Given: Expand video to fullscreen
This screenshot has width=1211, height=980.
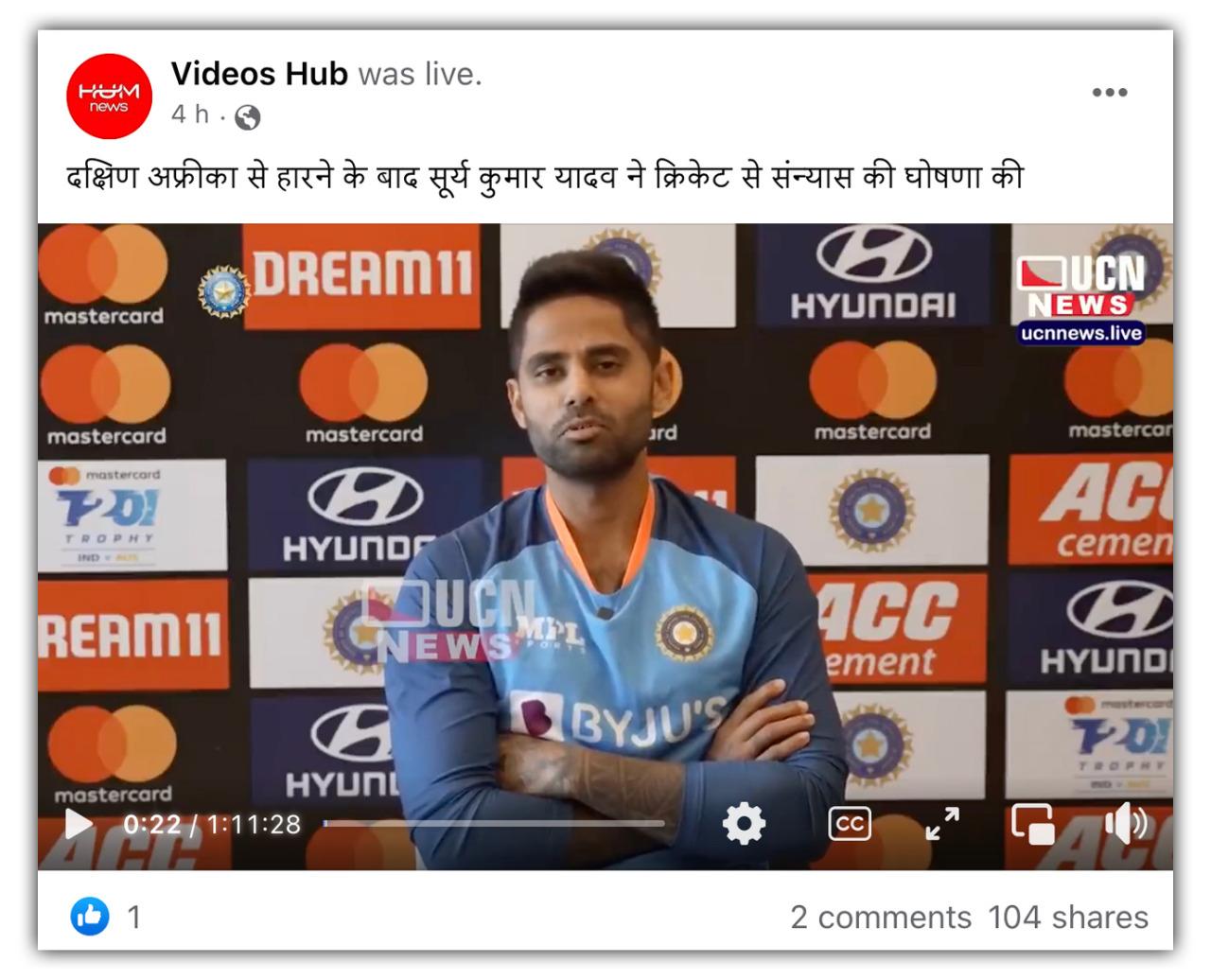Looking at the screenshot, I should (942, 824).
